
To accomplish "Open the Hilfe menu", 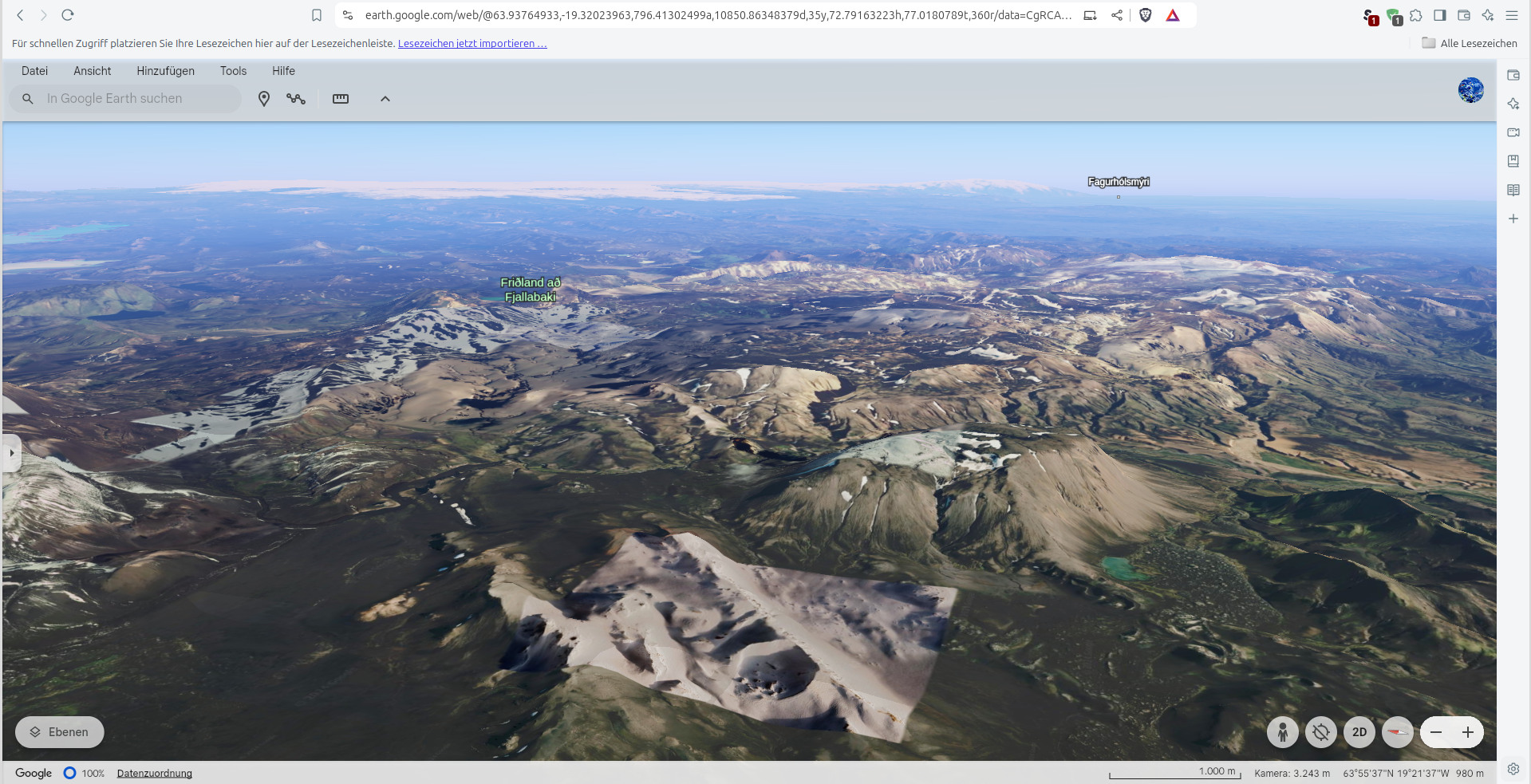I will (x=283, y=71).
